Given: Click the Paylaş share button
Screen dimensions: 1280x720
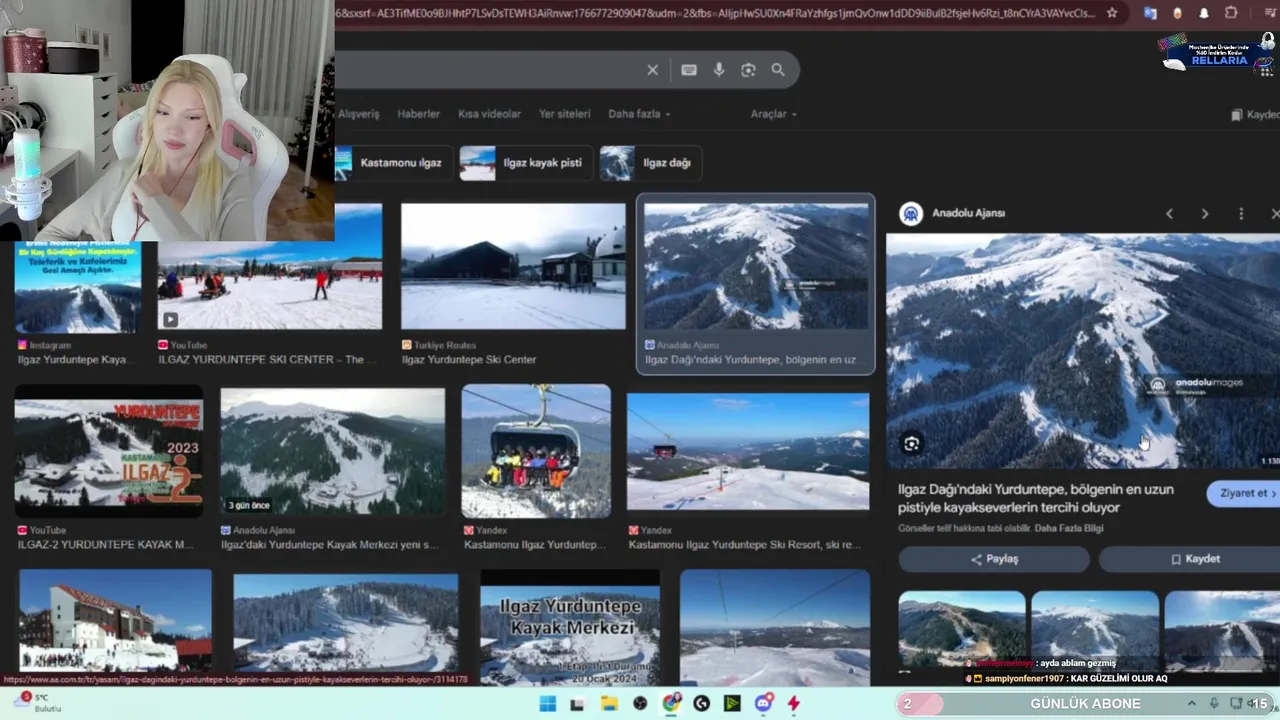Looking at the screenshot, I should (994, 559).
